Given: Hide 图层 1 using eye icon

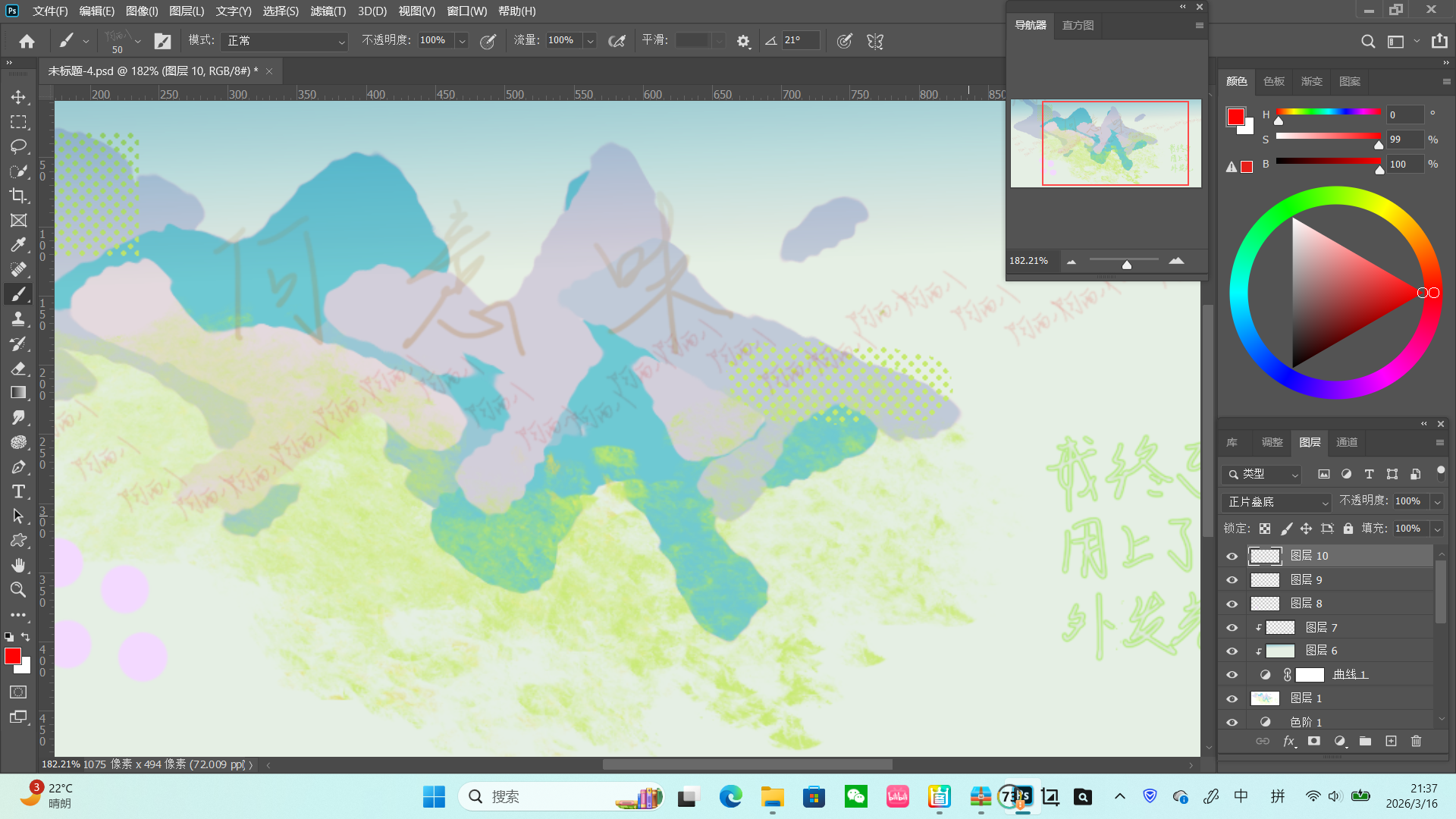Looking at the screenshot, I should point(1232,698).
